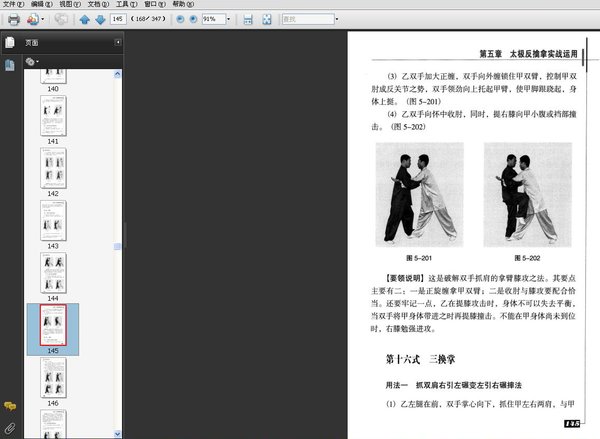The height and width of the screenshot is (439, 600).
Task: Go to next page with down arrow
Action: click(x=100, y=19)
